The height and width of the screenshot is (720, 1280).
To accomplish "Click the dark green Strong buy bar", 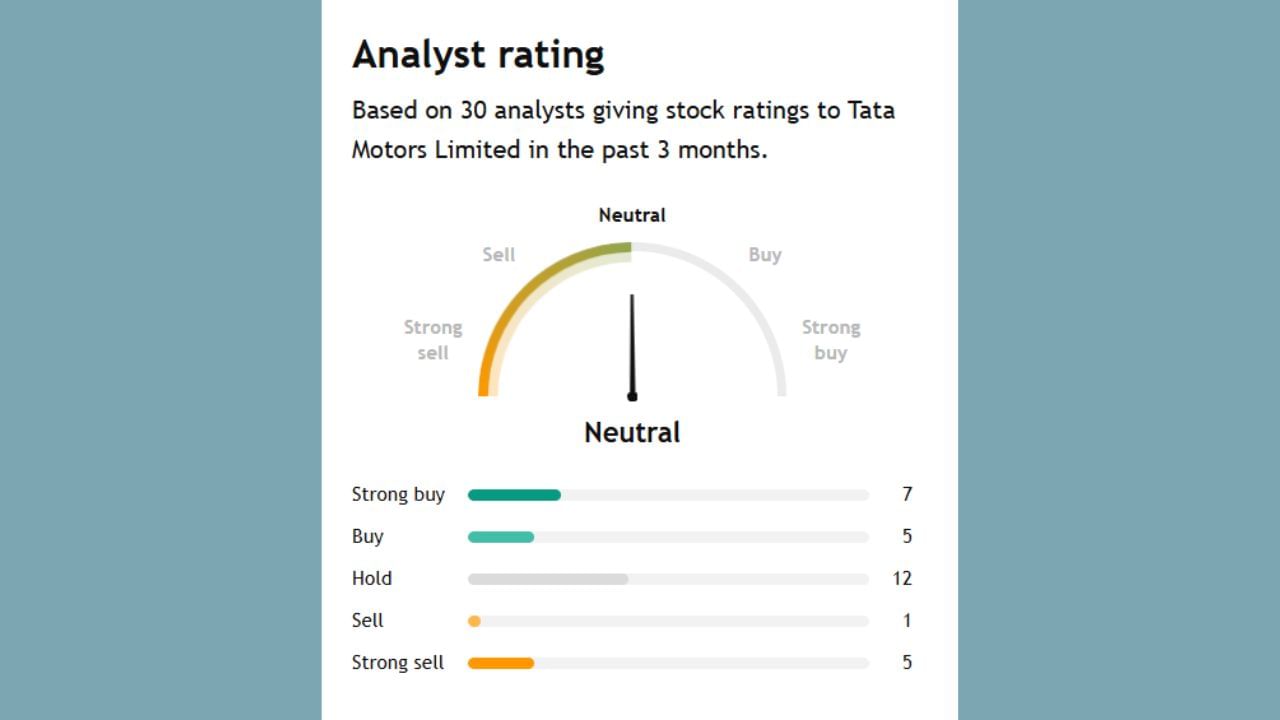I will click(514, 495).
